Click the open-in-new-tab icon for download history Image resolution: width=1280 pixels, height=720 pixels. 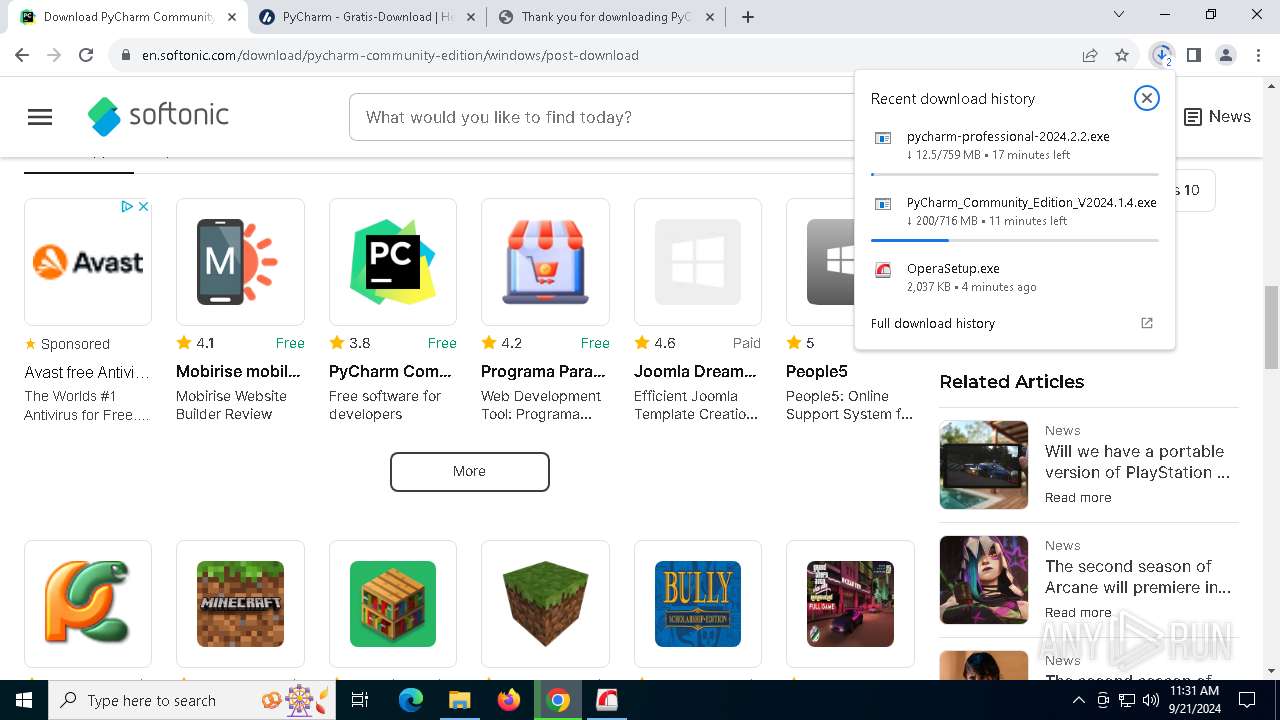(x=1147, y=323)
